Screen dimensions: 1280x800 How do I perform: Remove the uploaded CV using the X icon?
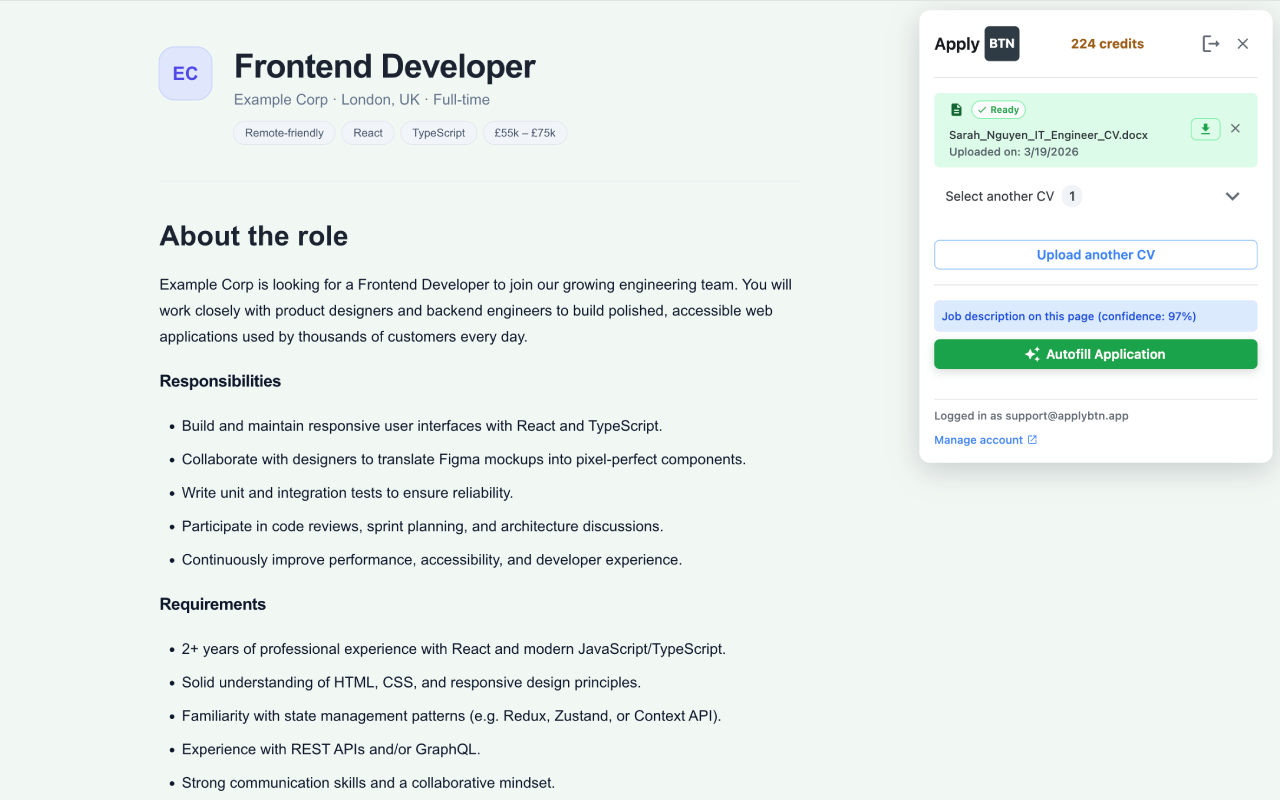click(1235, 129)
